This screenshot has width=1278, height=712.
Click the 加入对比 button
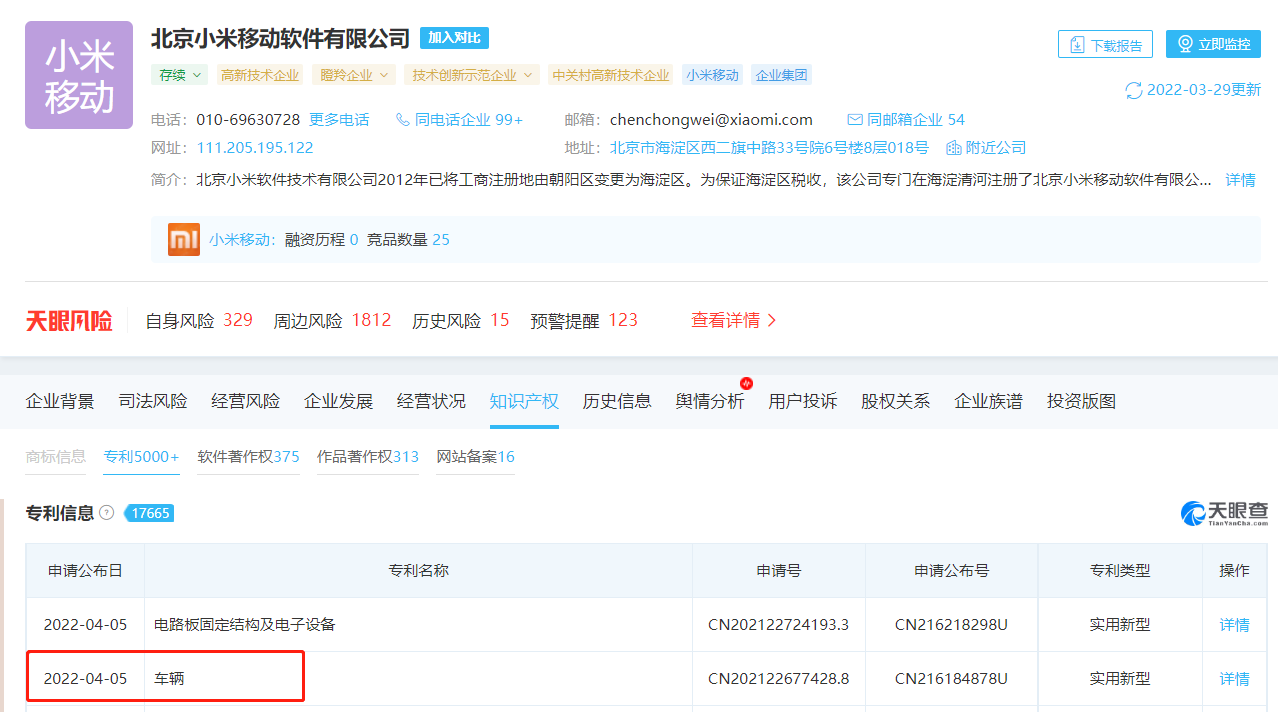pos(454,38)
